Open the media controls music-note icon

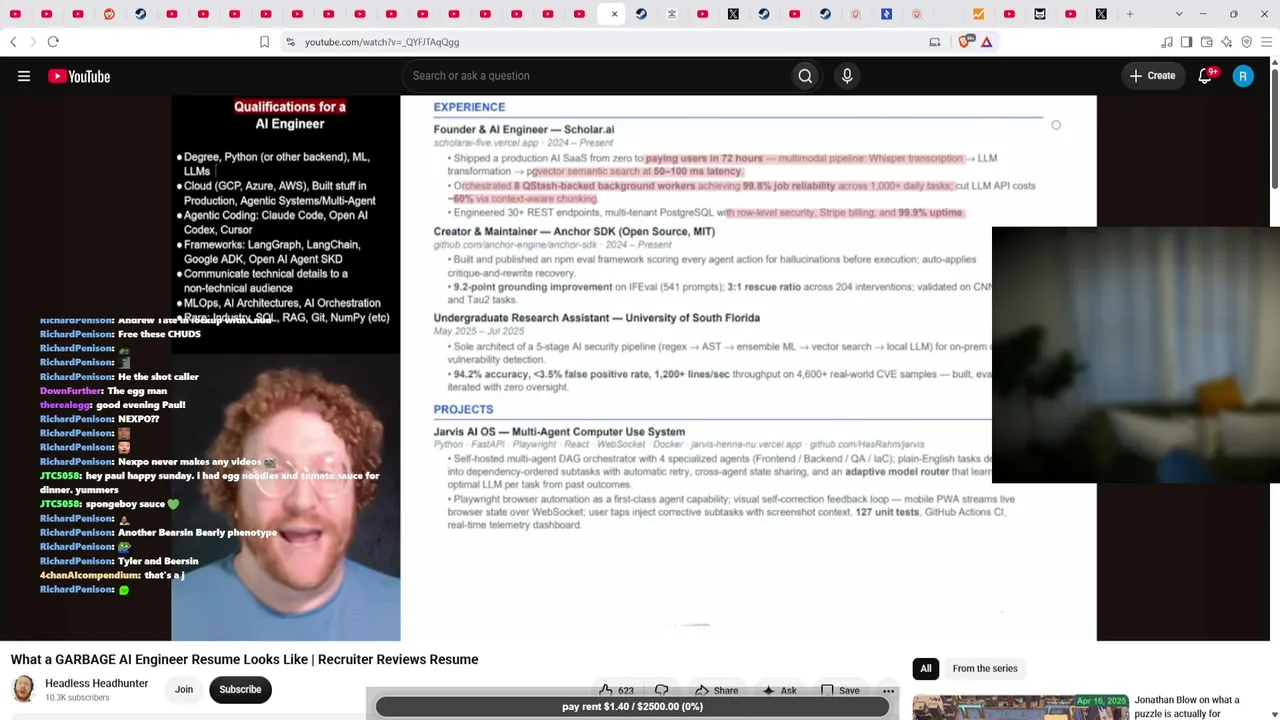(1167, 42)
